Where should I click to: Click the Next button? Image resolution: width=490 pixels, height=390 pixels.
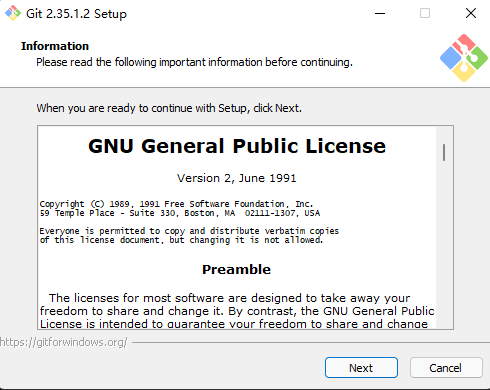(x=361, y=368)
